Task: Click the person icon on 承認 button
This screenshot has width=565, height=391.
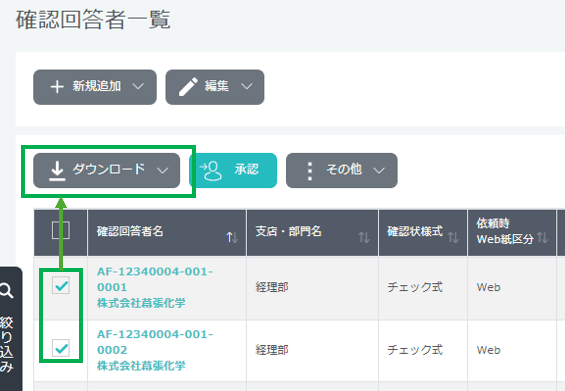Action: coord(210,170)
